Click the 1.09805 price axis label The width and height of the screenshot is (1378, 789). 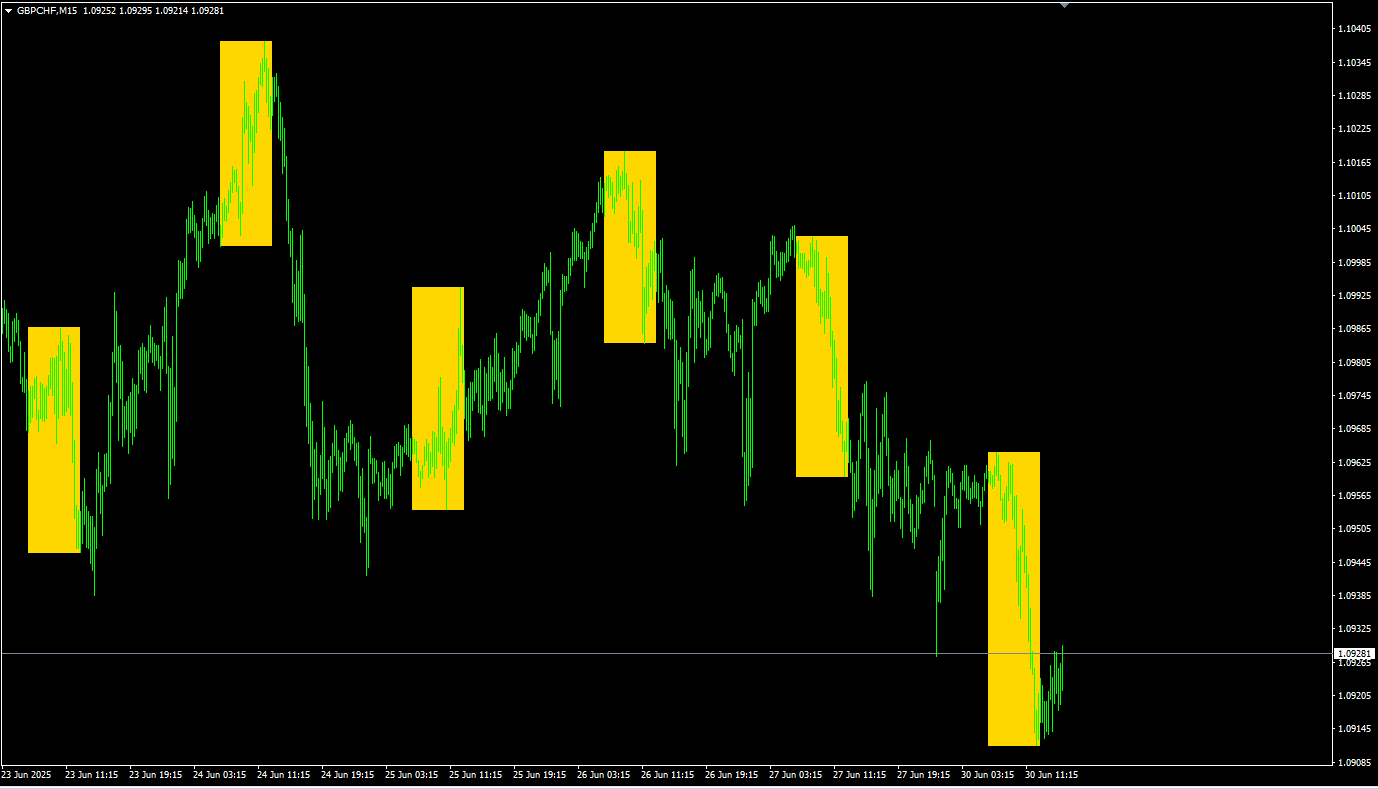point(1355,362)
